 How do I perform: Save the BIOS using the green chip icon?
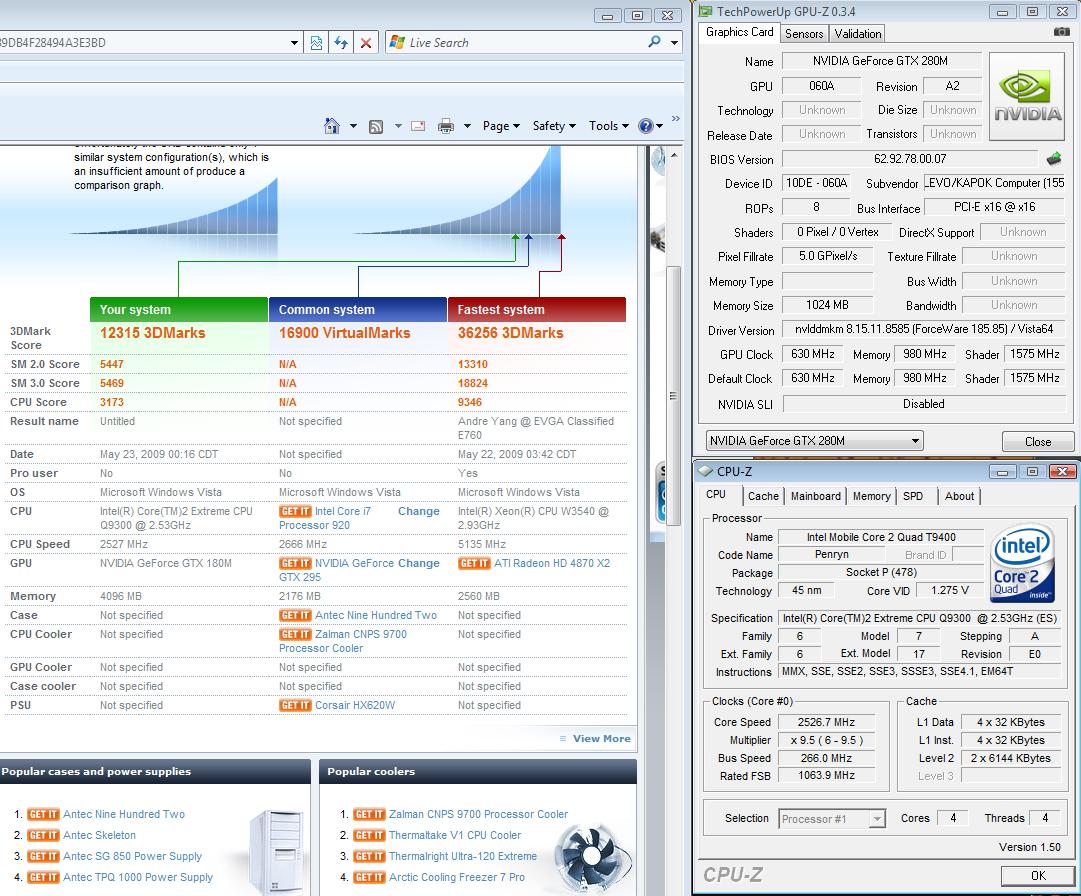(1053, 159)
